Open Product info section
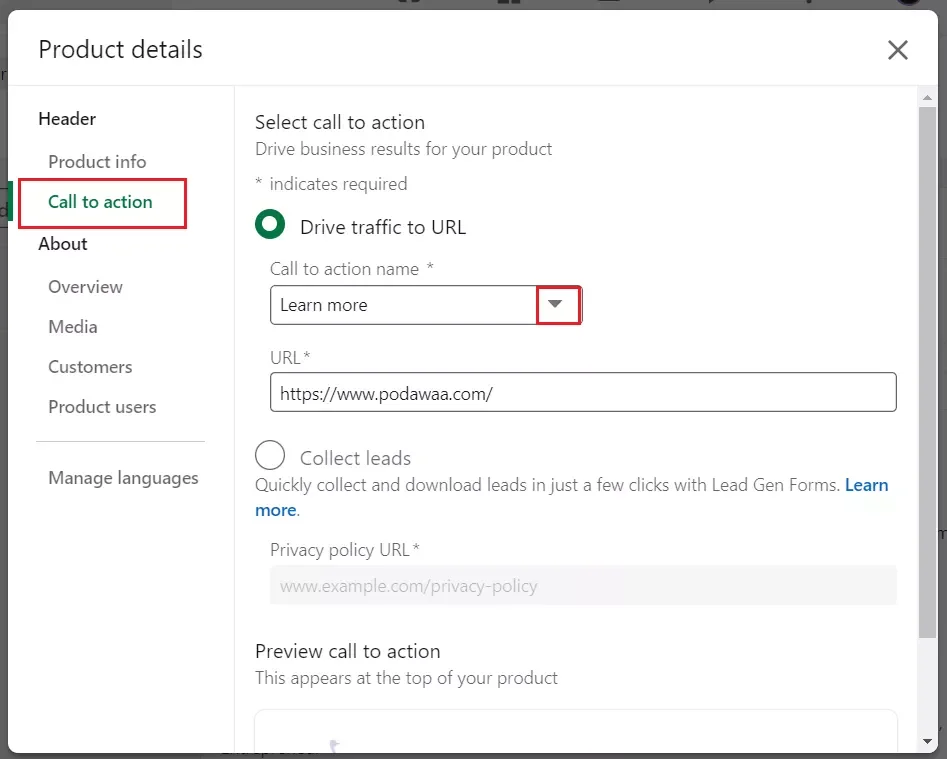947x759 pixels. pyautogui.click(x=97, y=162)
